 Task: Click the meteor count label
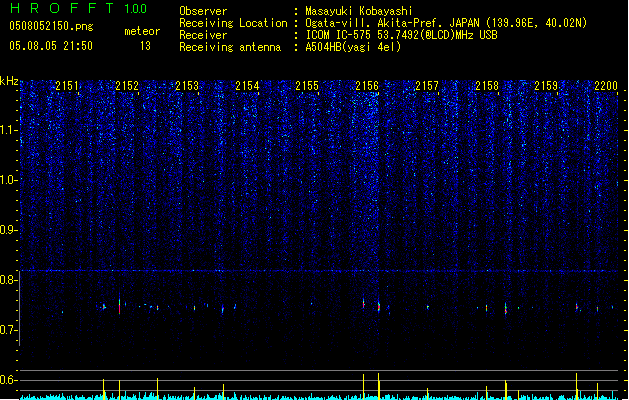[x=142, y=31]
